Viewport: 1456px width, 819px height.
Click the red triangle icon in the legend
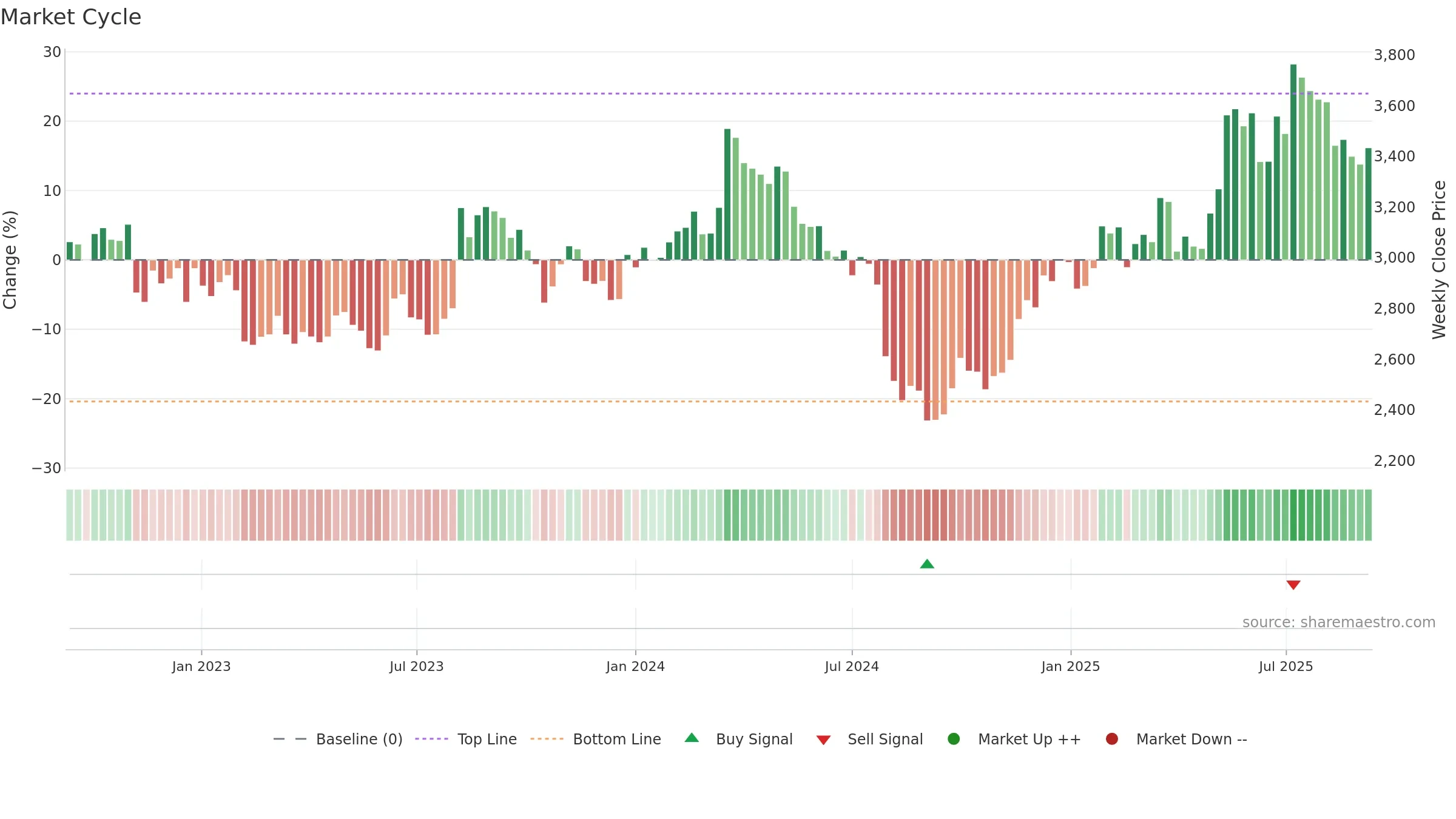coord(823,740)
